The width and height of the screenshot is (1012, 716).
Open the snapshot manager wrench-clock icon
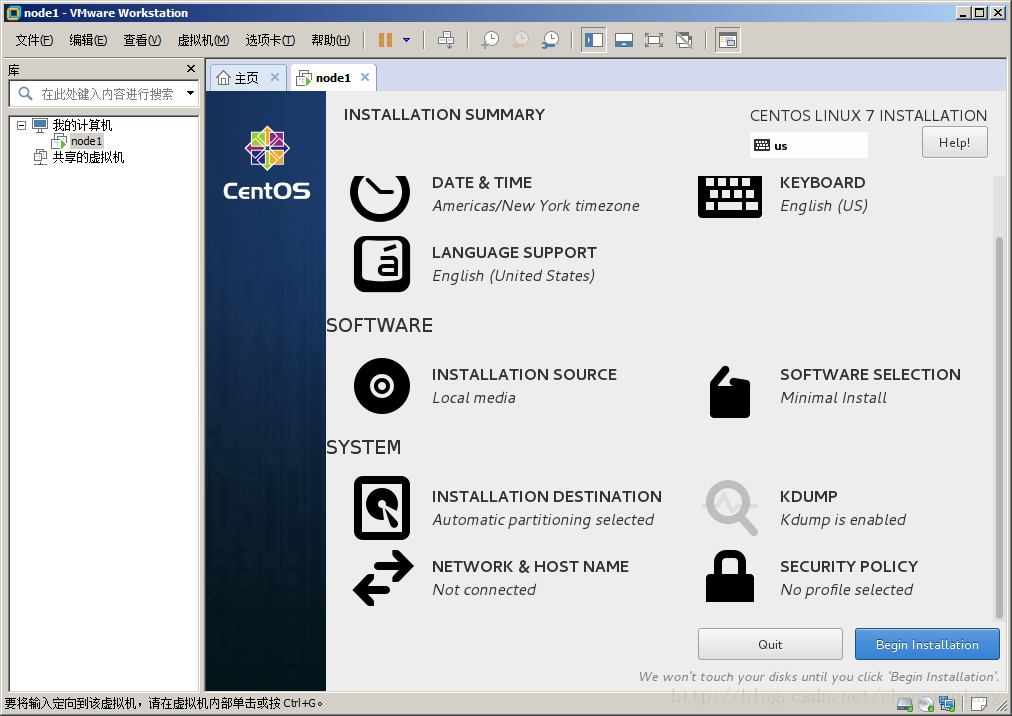point(551,40)
